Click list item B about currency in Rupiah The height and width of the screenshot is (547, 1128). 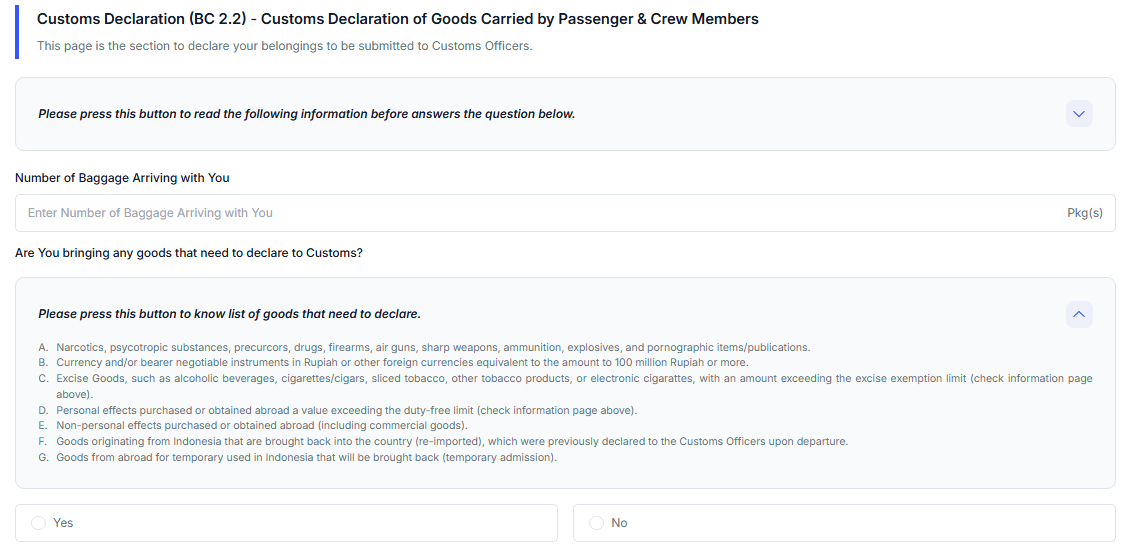401,362
